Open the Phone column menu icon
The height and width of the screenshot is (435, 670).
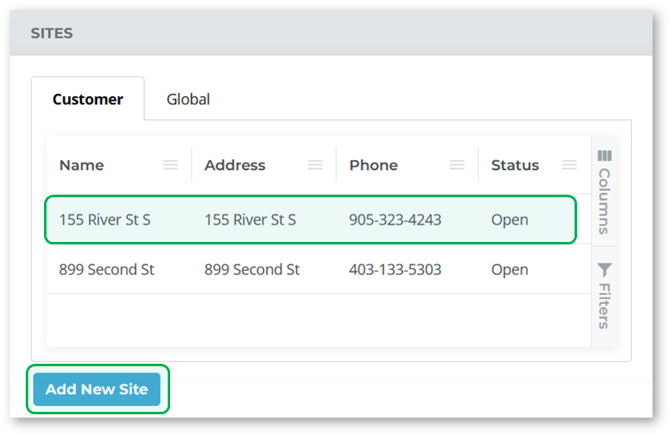tap(457, 165)
